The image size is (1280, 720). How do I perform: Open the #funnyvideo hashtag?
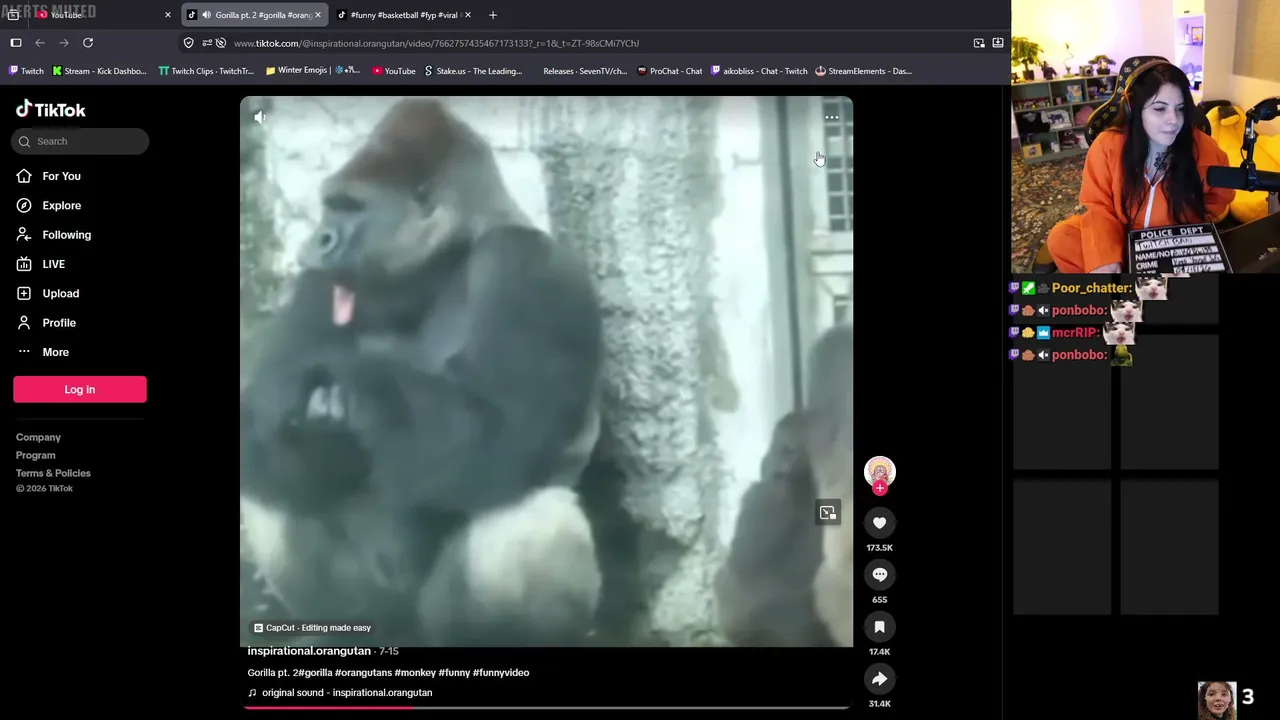click(x=501, y=673)
